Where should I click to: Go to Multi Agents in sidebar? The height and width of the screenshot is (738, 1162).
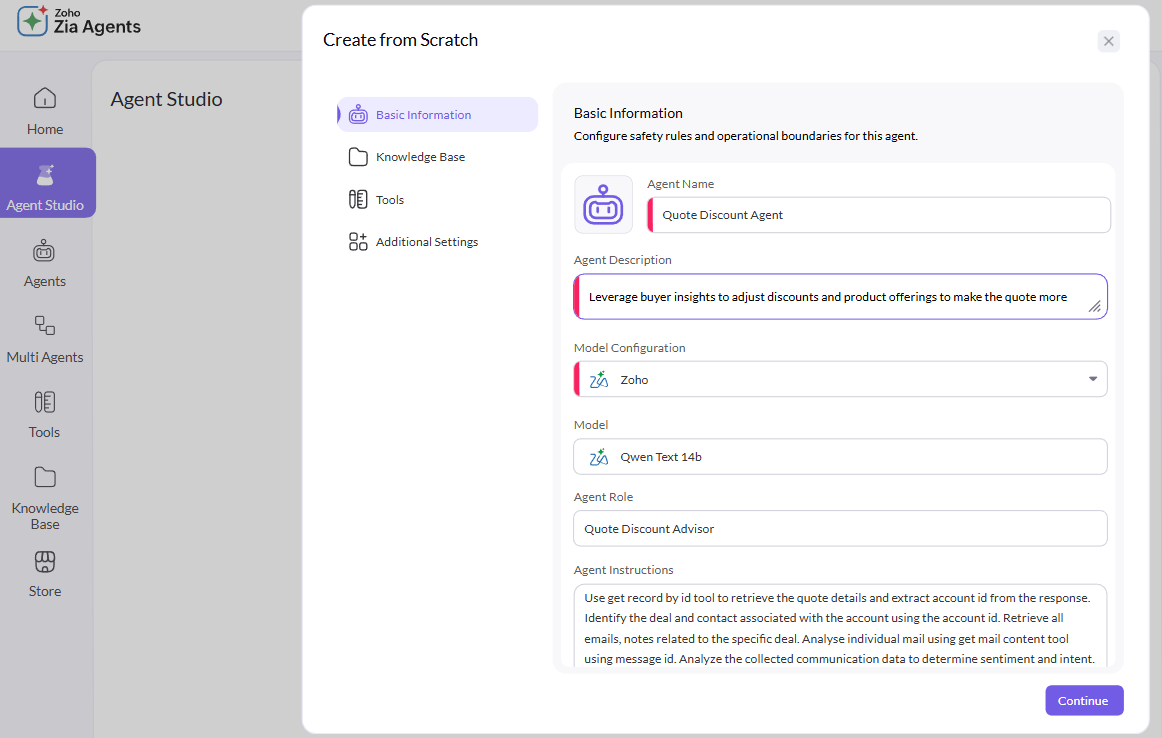point(44,339)
